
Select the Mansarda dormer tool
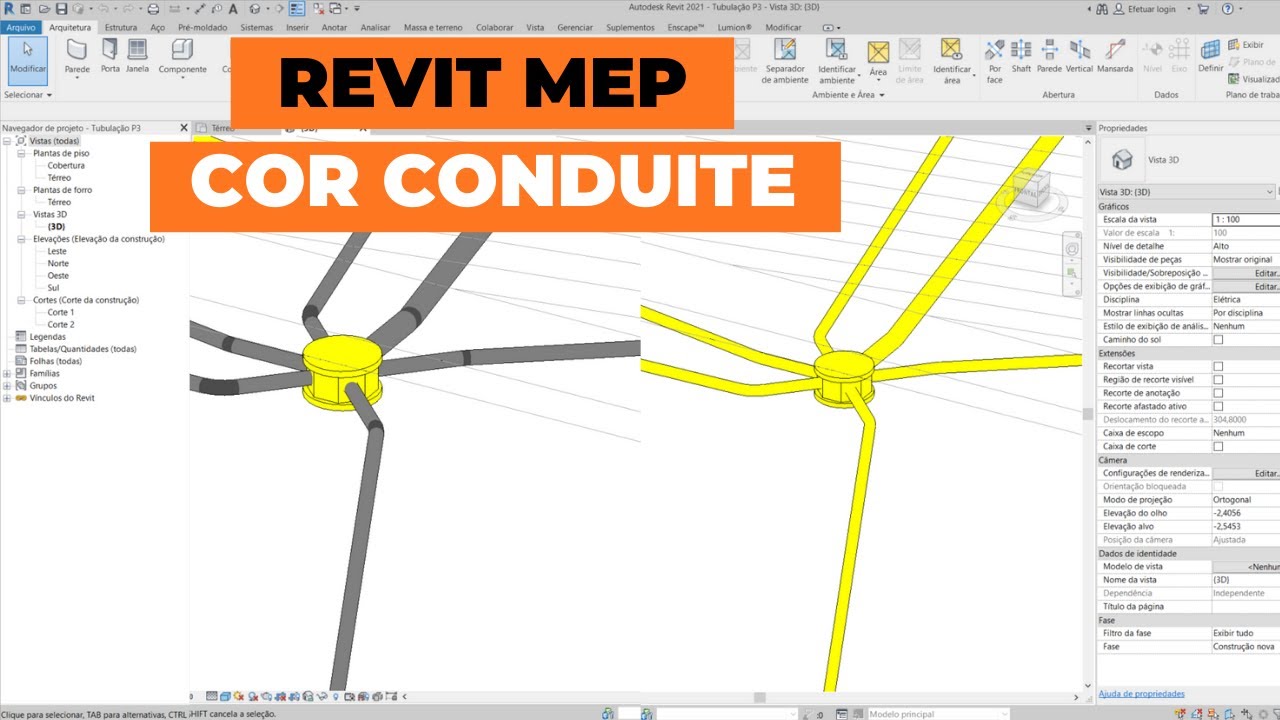pyautogui.click(x=1115, y=56)
